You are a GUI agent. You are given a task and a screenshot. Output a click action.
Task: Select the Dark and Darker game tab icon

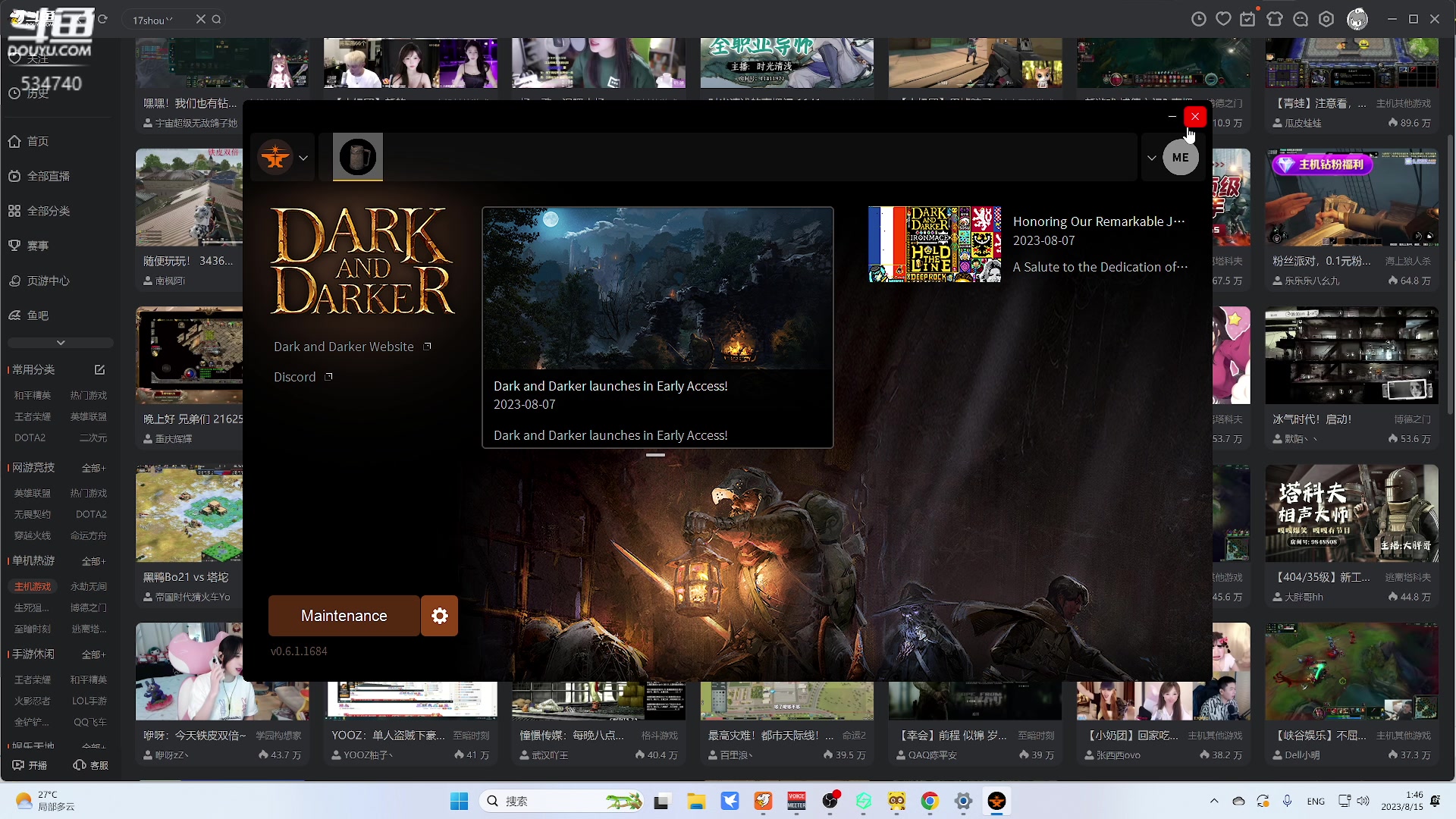tap(358, 157)
